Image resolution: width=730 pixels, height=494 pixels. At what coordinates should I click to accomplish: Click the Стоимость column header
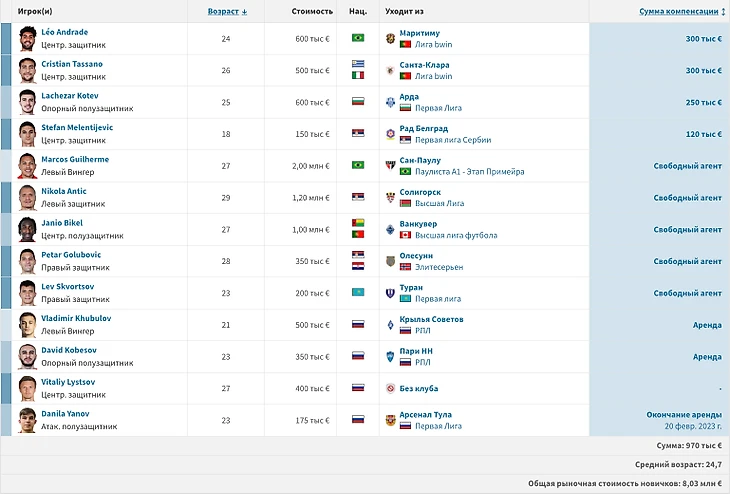[312, 11]
